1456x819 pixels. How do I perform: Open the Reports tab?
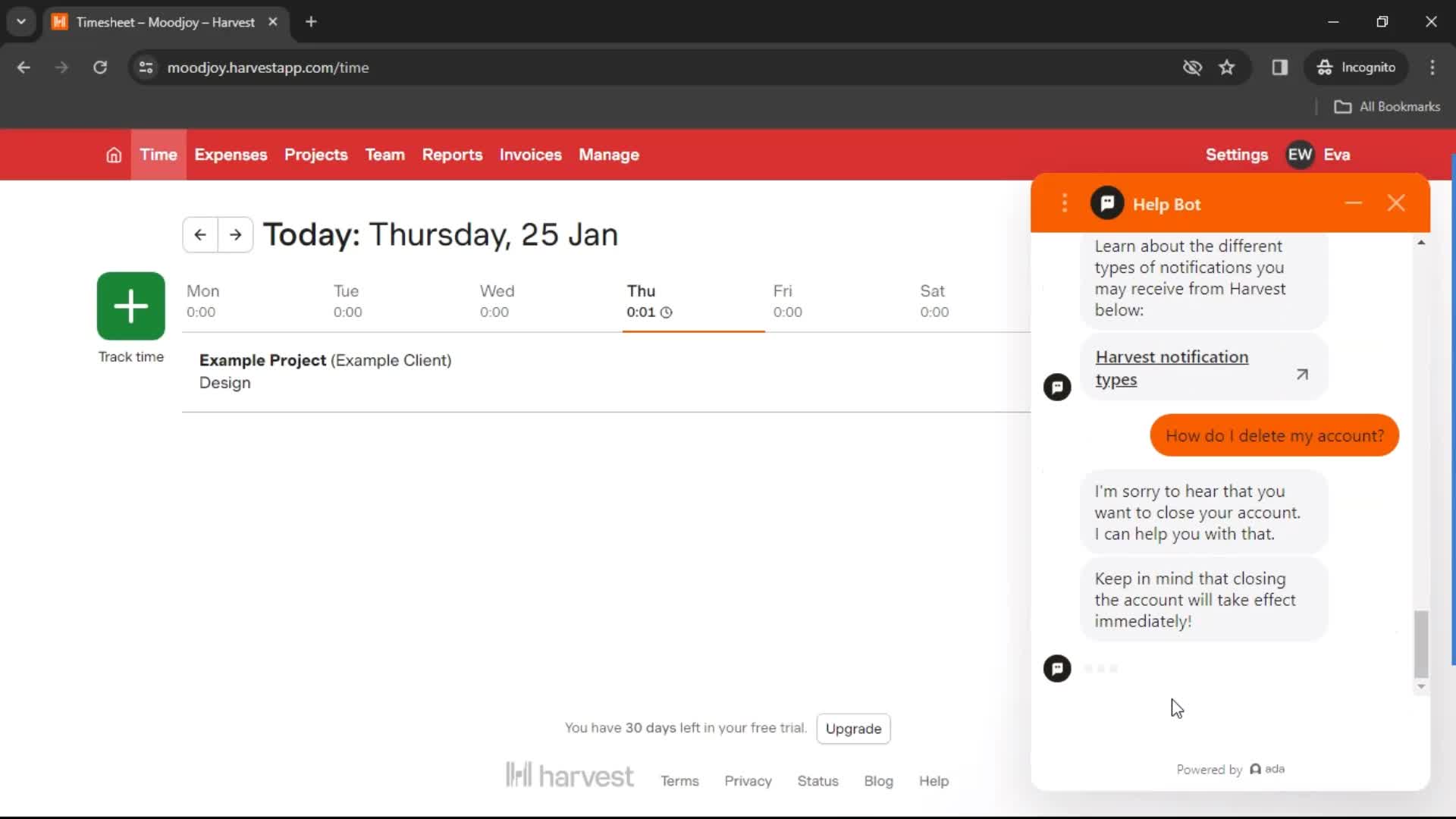click(x=453, y=155)
